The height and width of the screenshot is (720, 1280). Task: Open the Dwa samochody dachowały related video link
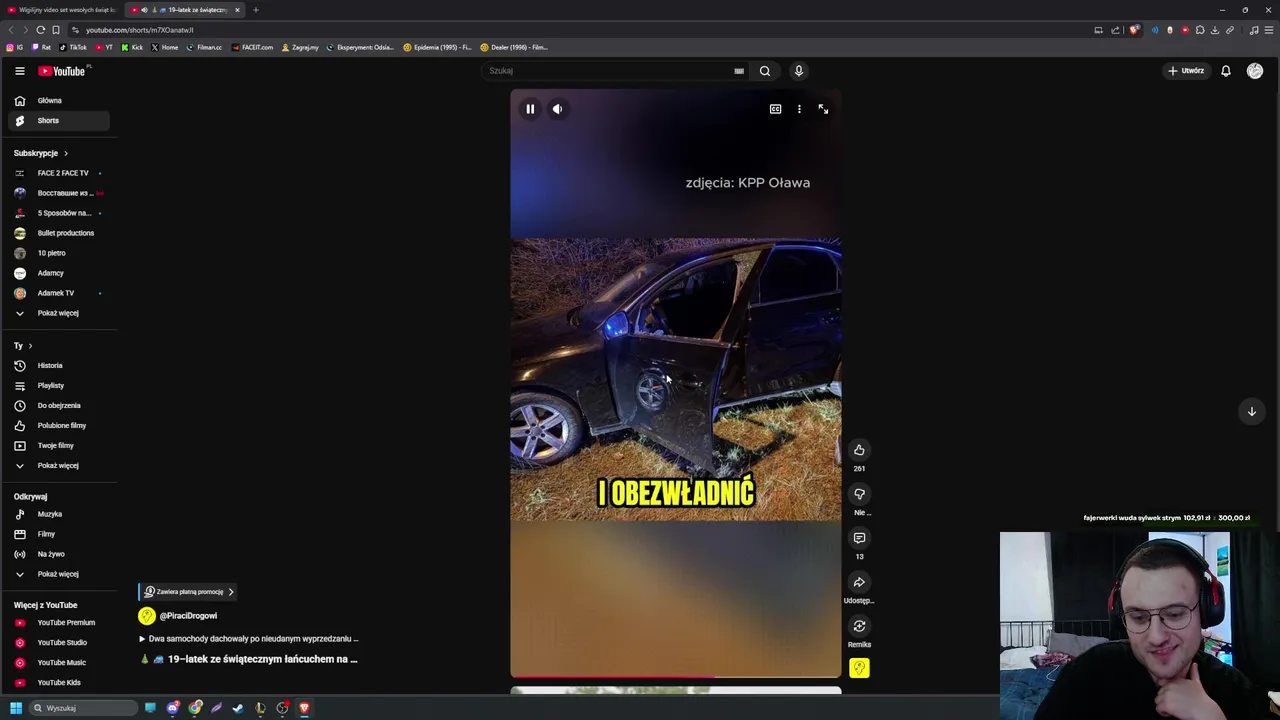coord(248,639)
